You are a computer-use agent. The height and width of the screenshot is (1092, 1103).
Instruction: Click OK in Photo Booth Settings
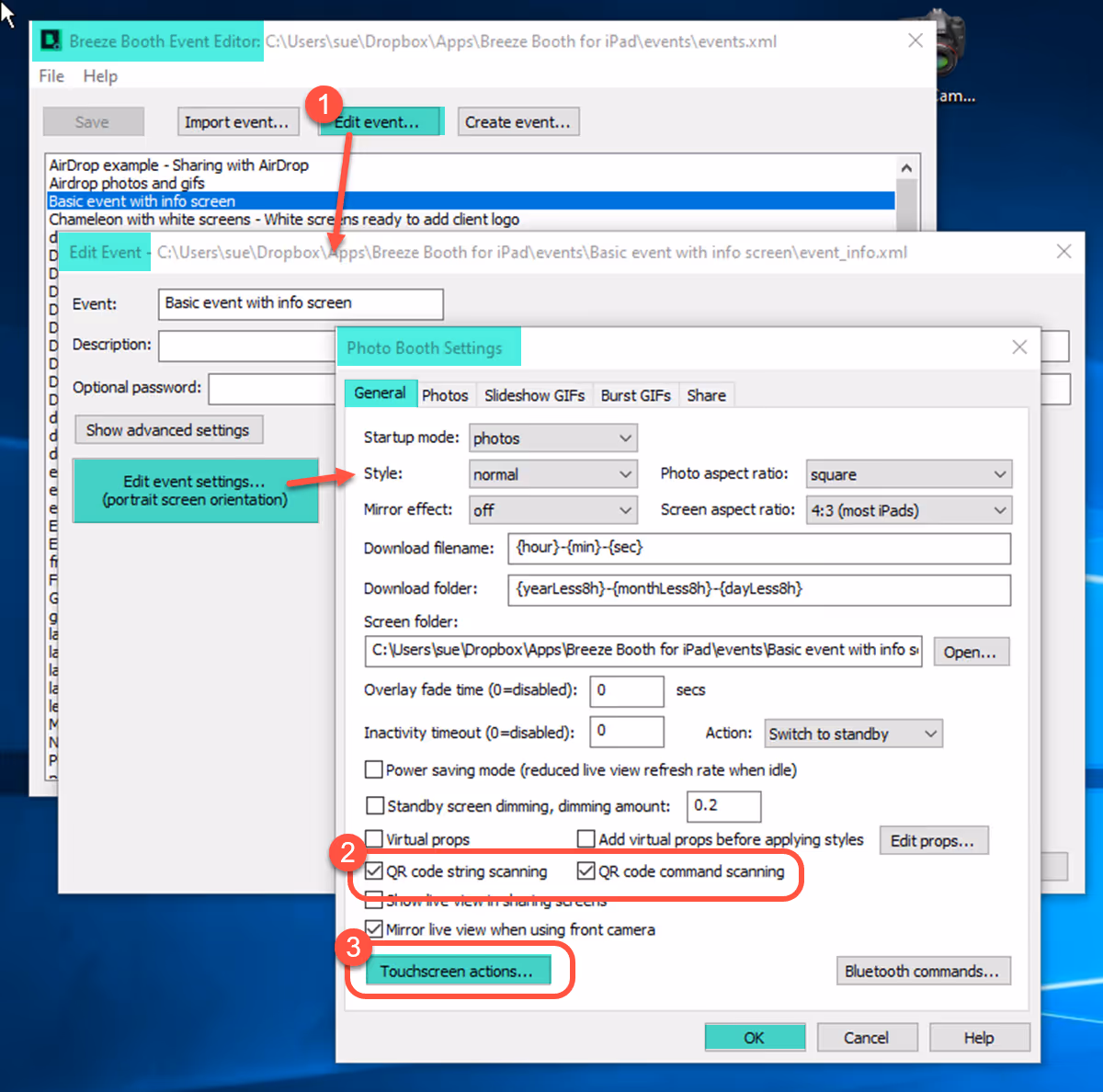[x=755, y=1037]
